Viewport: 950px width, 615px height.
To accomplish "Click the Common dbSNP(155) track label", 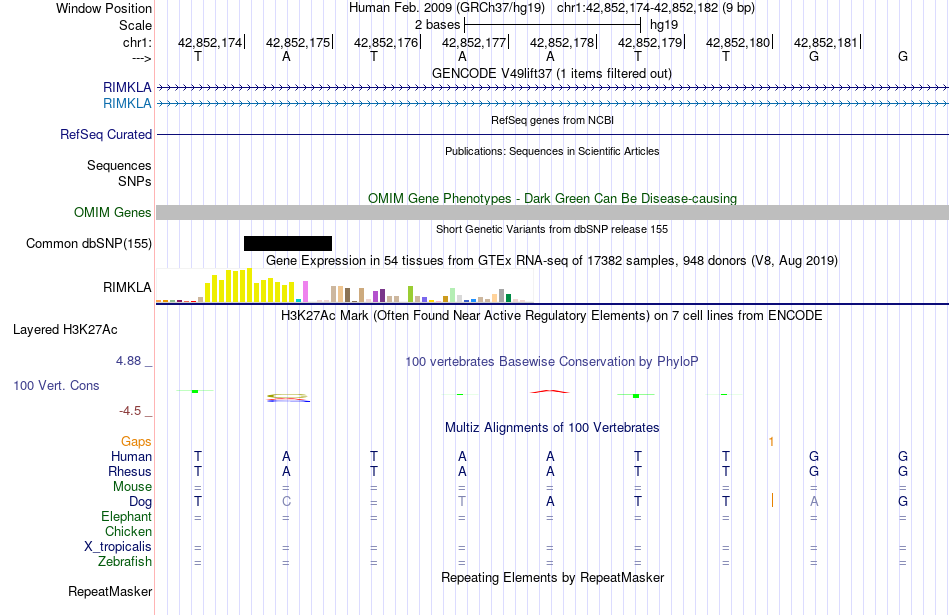I will point(89,244).
